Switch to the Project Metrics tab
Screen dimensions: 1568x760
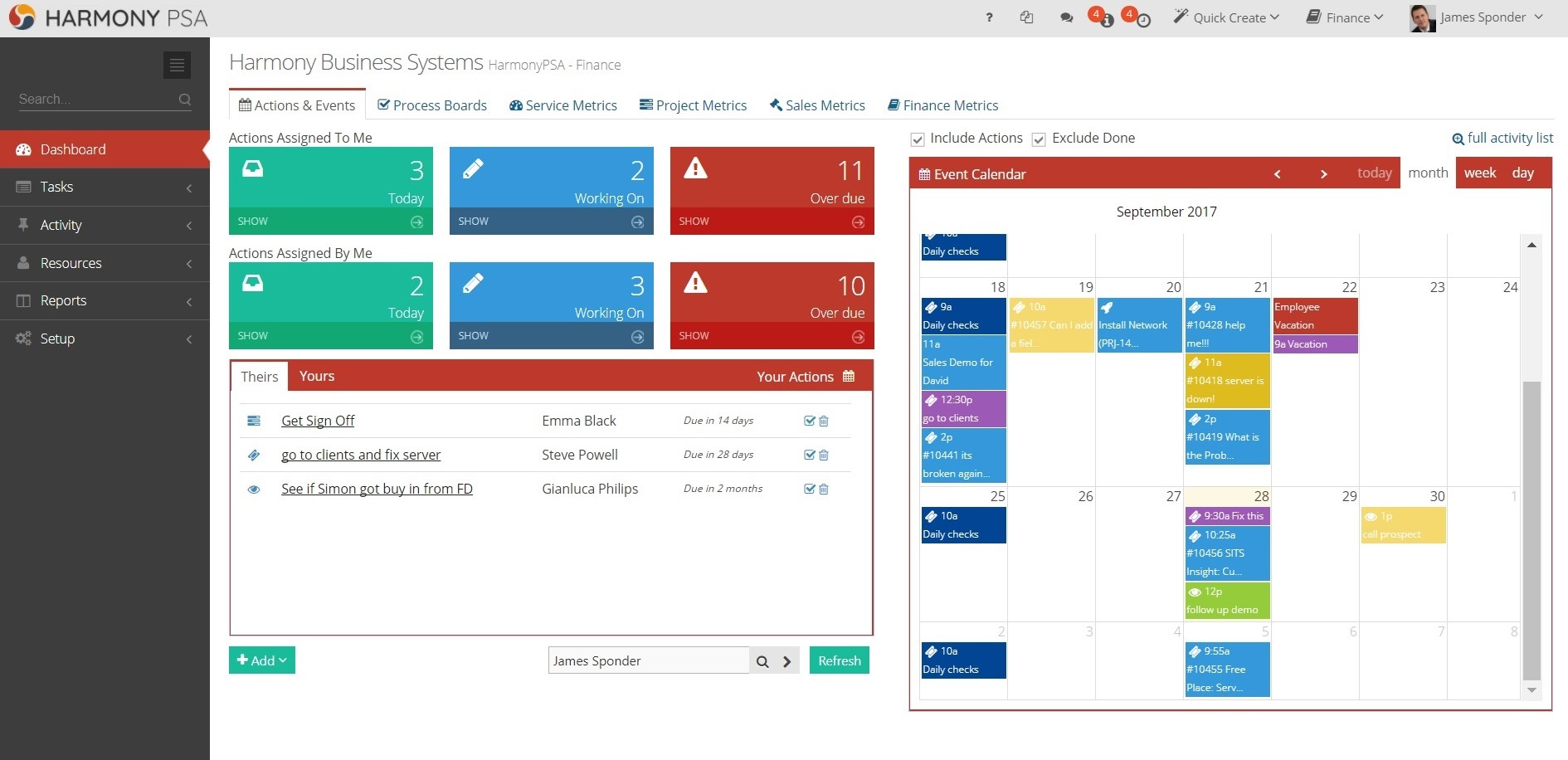tap(694, 105)
